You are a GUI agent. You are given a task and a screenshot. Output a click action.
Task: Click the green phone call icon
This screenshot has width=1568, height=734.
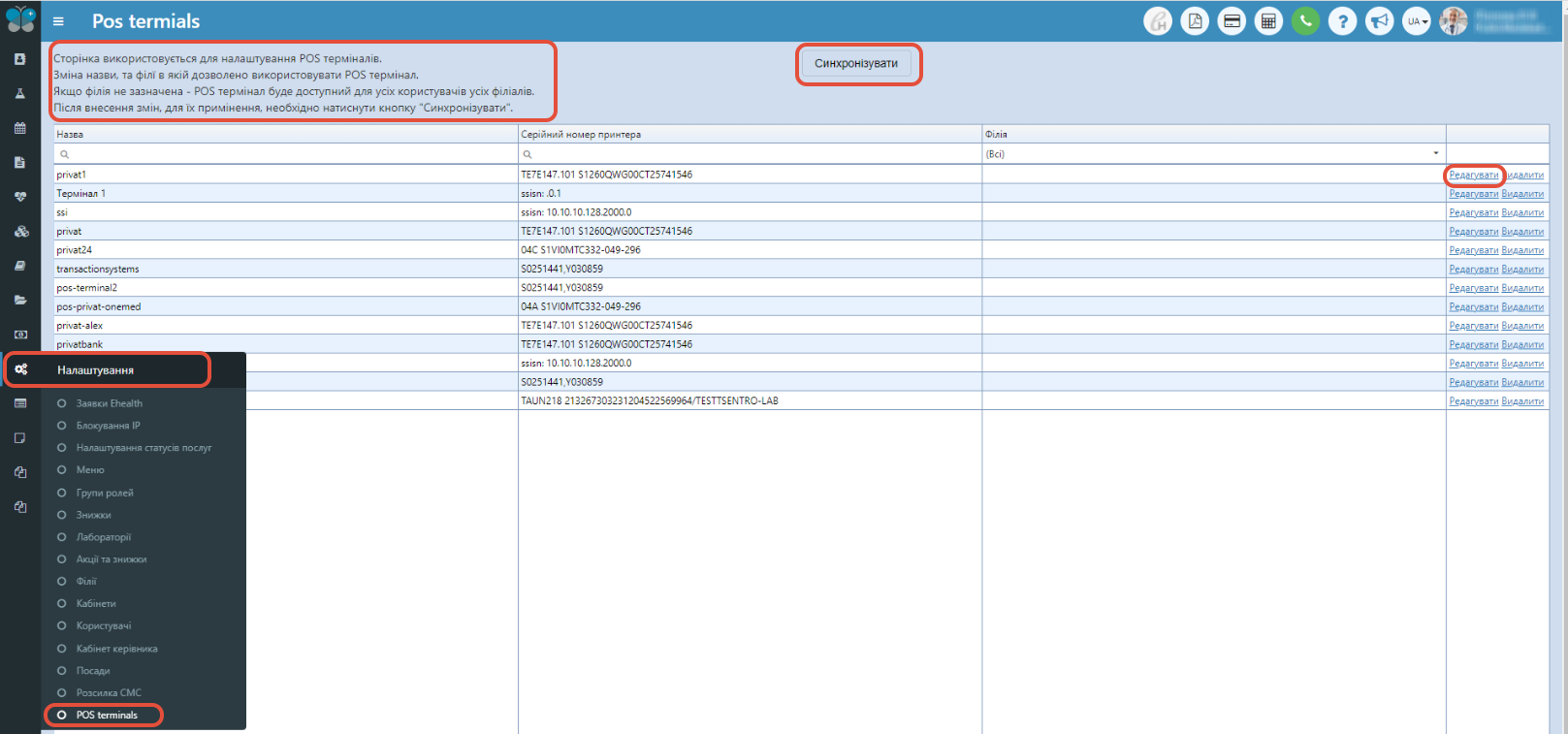pos(1305,21)
